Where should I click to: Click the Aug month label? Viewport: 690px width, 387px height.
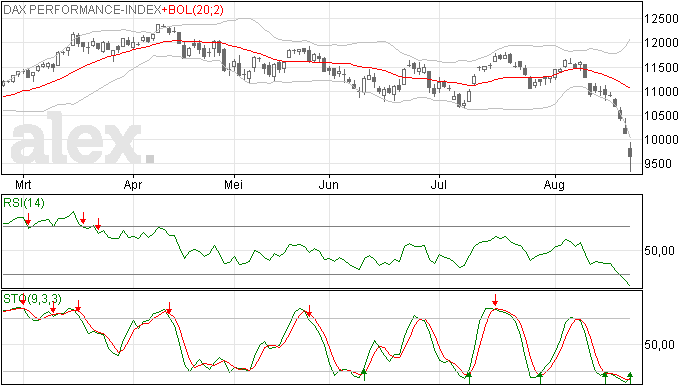point(554,184)
